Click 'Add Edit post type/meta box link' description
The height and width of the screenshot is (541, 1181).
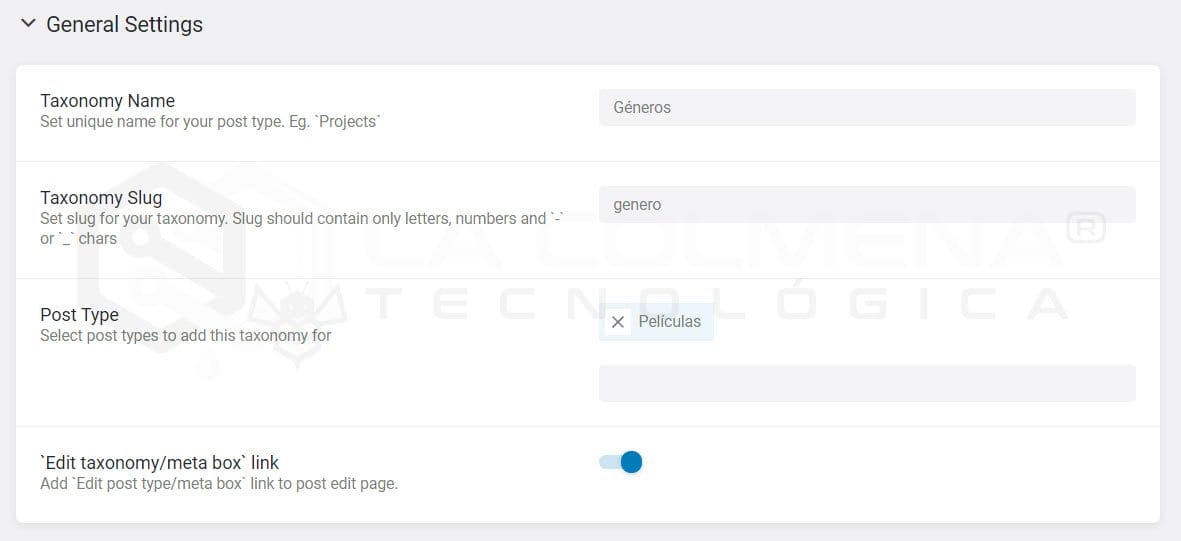click(218, 484)
